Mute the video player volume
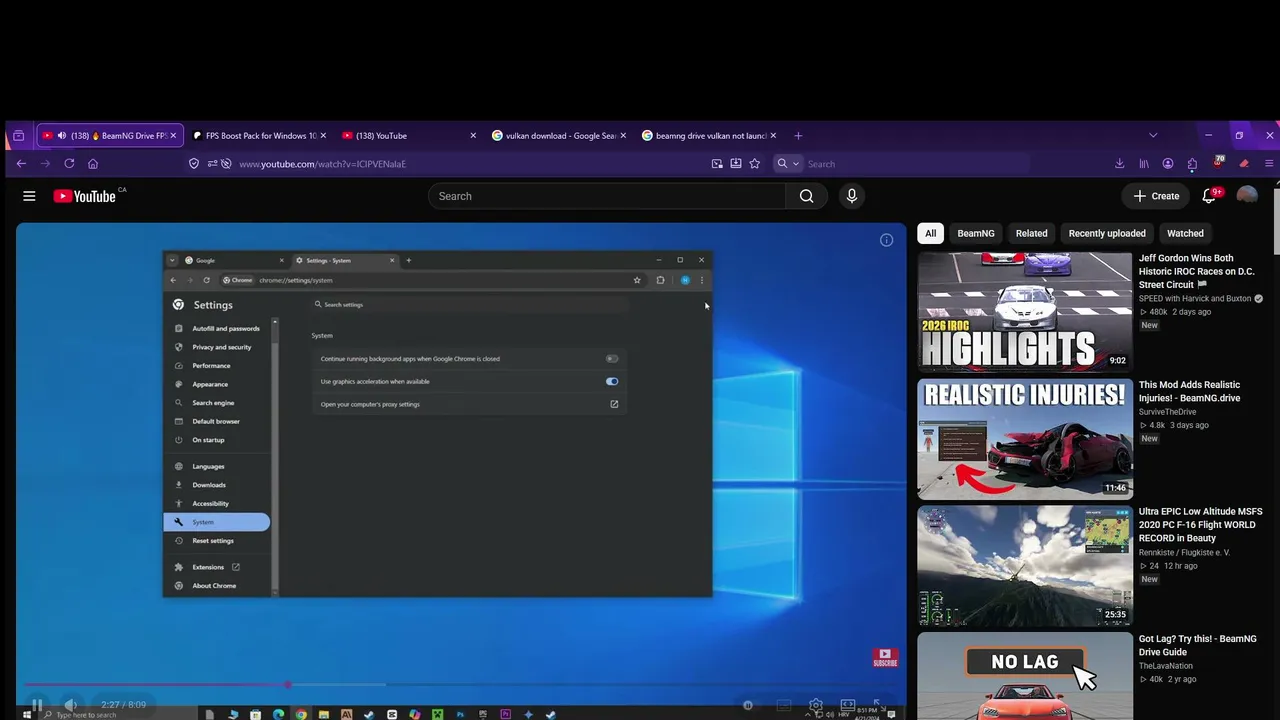 point(71,705)
